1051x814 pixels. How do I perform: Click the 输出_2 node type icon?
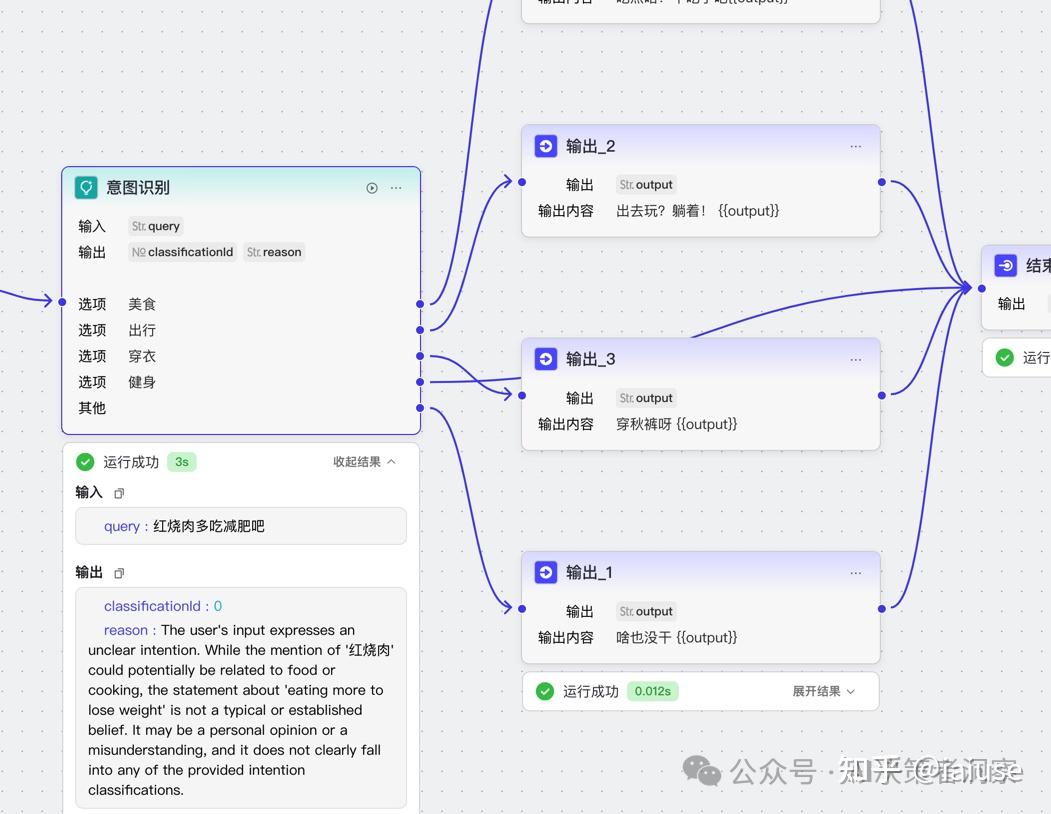(x=545, y=145)
